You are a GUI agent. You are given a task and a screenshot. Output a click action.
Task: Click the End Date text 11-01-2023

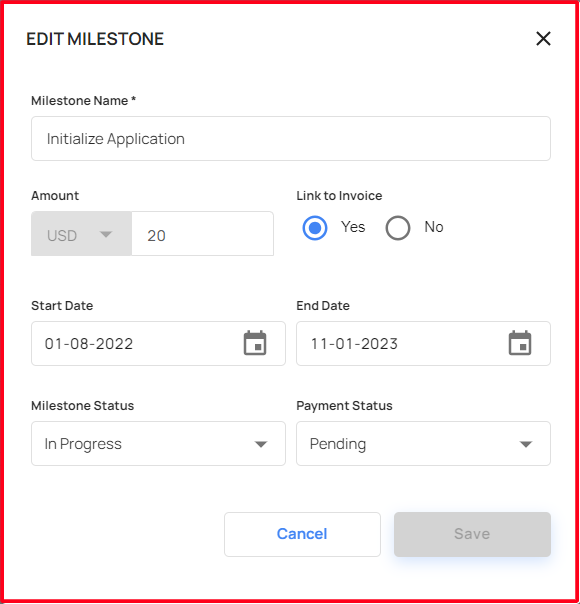pyautogui.click(x=354, y=344)
